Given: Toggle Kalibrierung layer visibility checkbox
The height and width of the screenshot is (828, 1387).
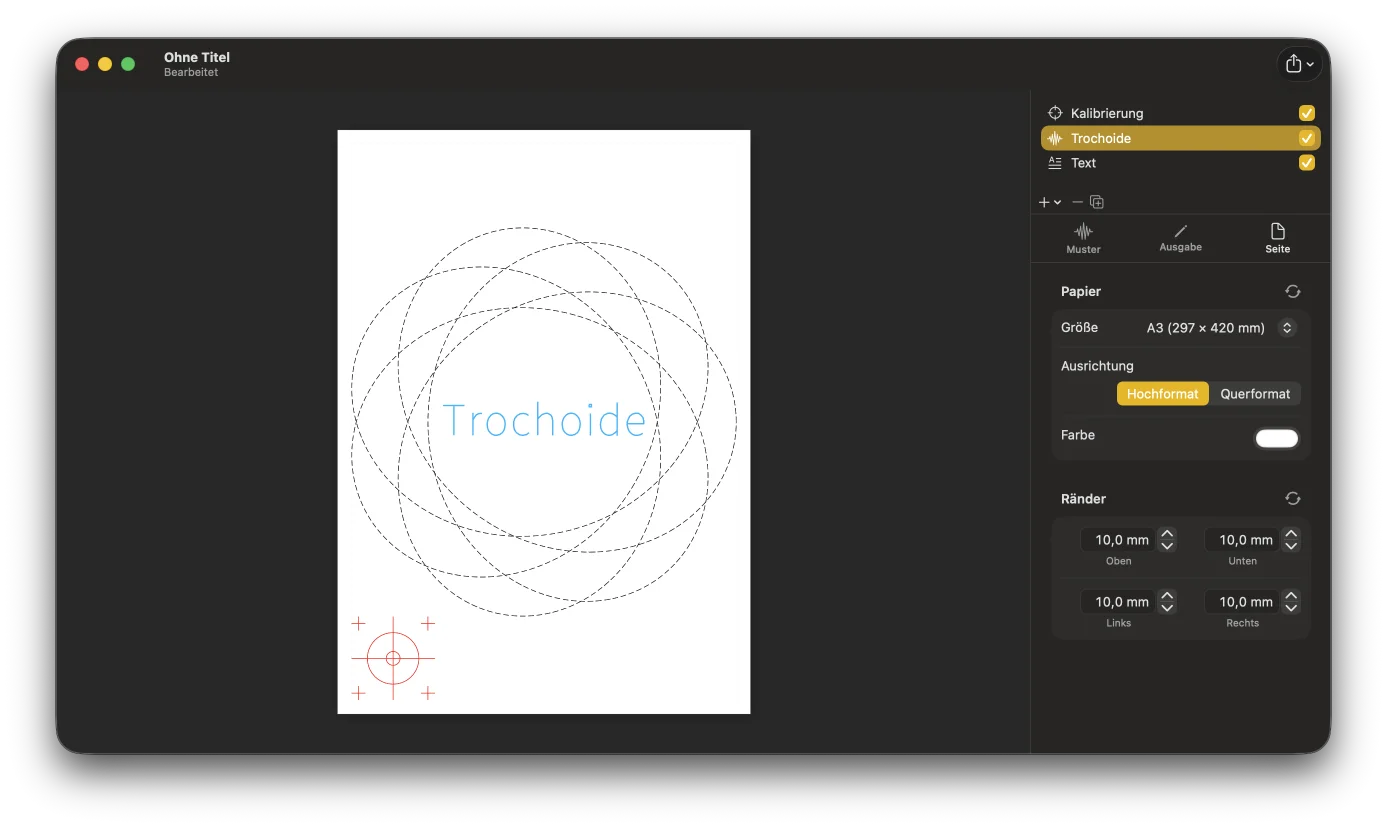Looking at the screenshot, I should (1307, 113).
